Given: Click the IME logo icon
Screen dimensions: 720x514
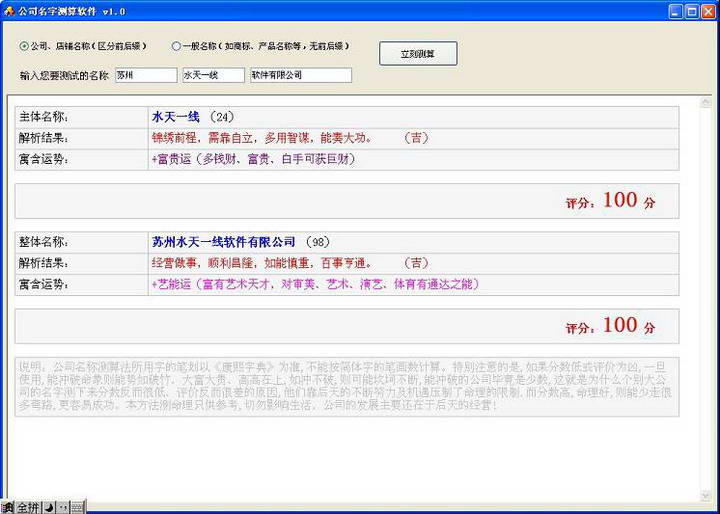Looking at the screenshot, I should (7, 507).
